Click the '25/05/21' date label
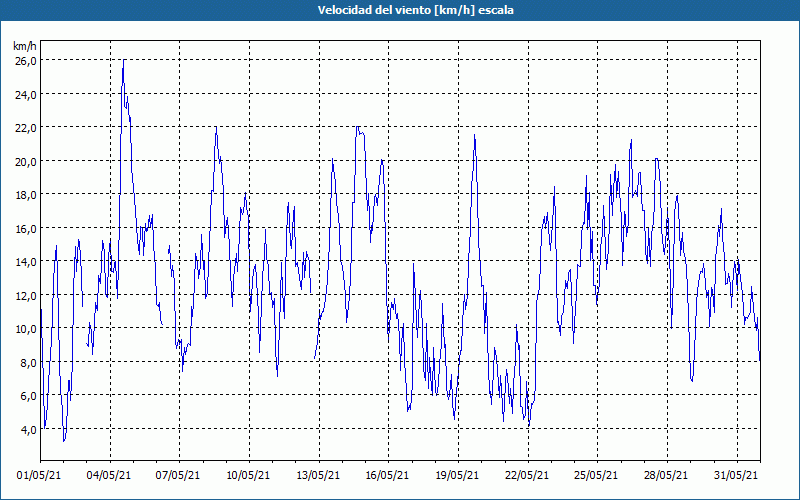This screenshot has height=500, width=800. [596, 475]
